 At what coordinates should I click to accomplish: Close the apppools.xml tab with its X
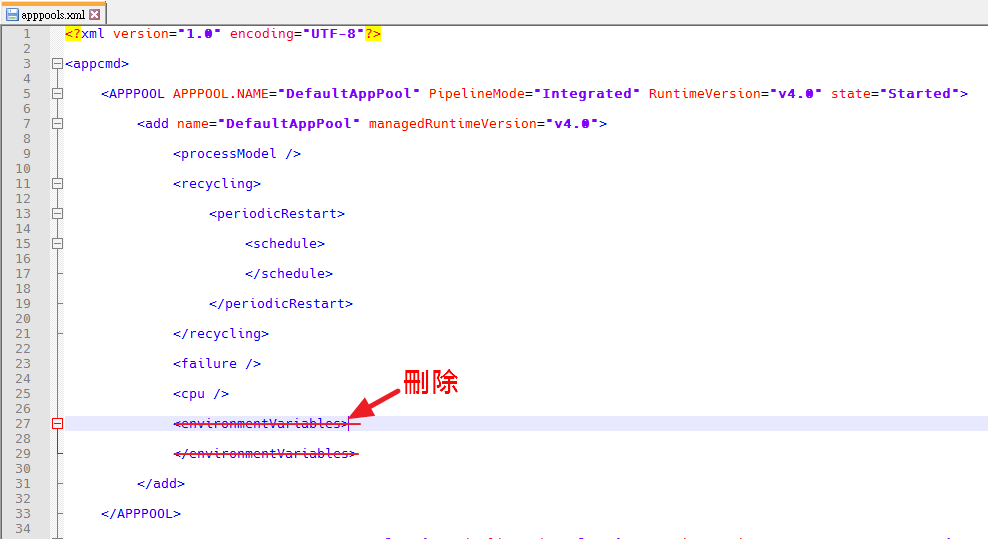[x=95, y=15]
